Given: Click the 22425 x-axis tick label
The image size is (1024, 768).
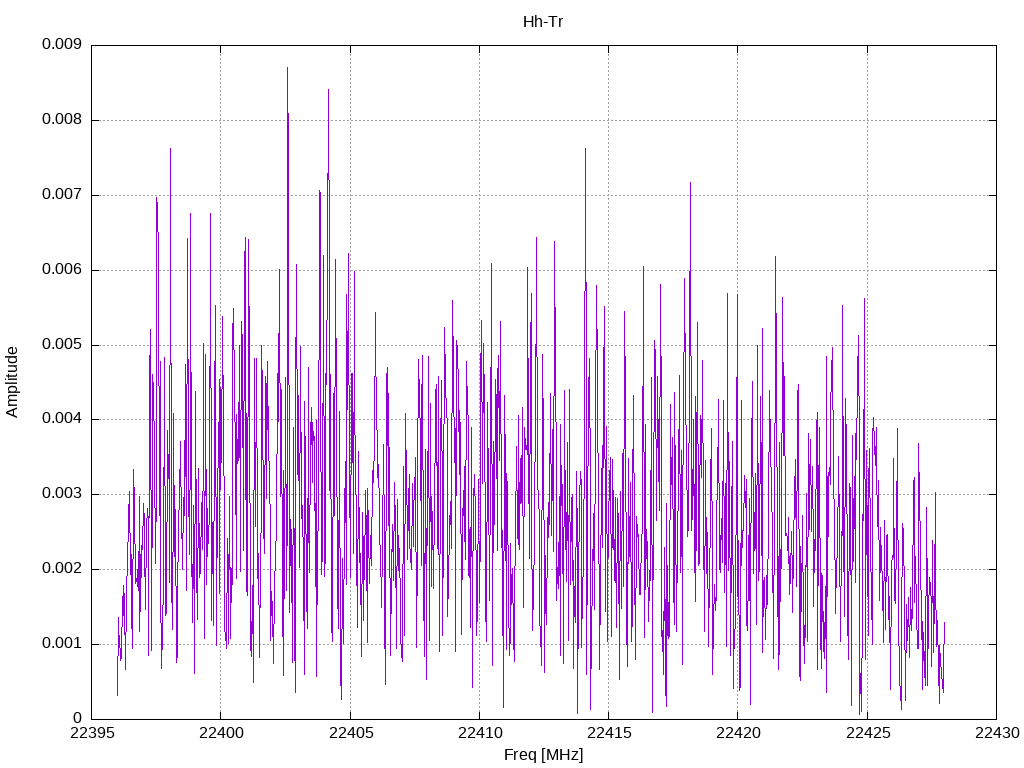Looking at the screenshot, I should click(x=868, y=733).
